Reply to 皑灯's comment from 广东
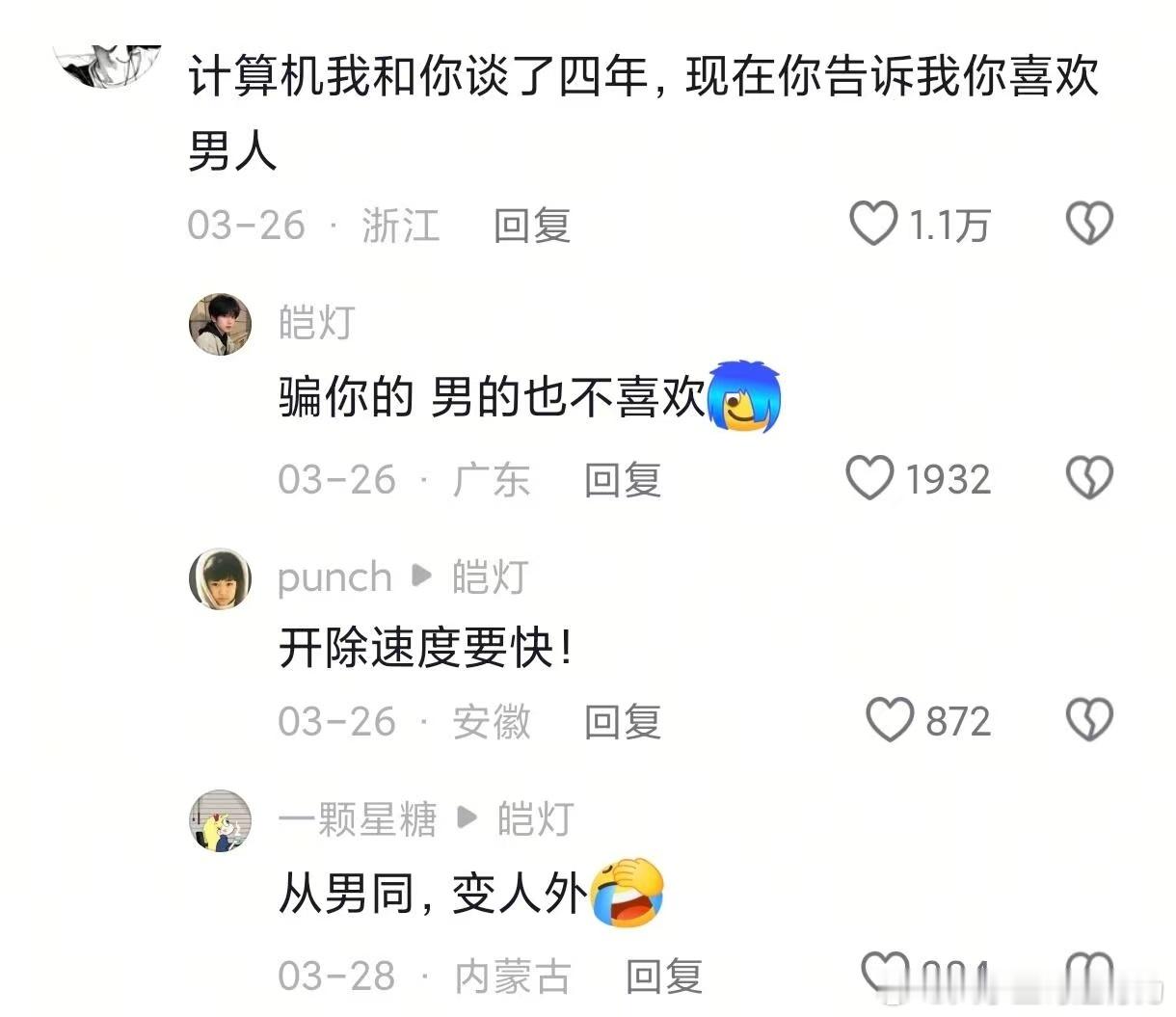 [x=623, y=479]
